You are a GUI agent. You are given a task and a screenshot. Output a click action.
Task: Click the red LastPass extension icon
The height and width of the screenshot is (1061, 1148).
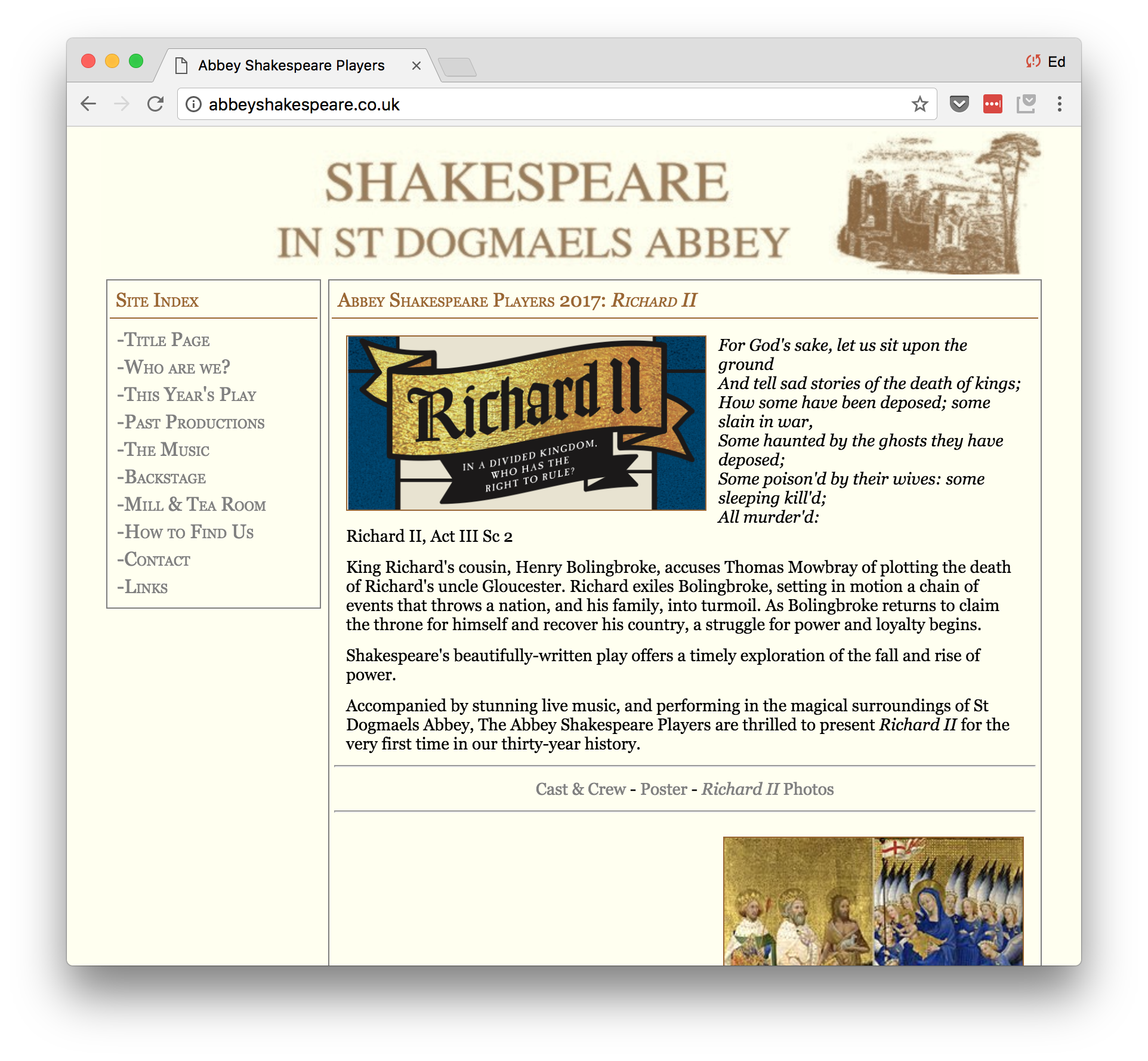coord(992,104)
